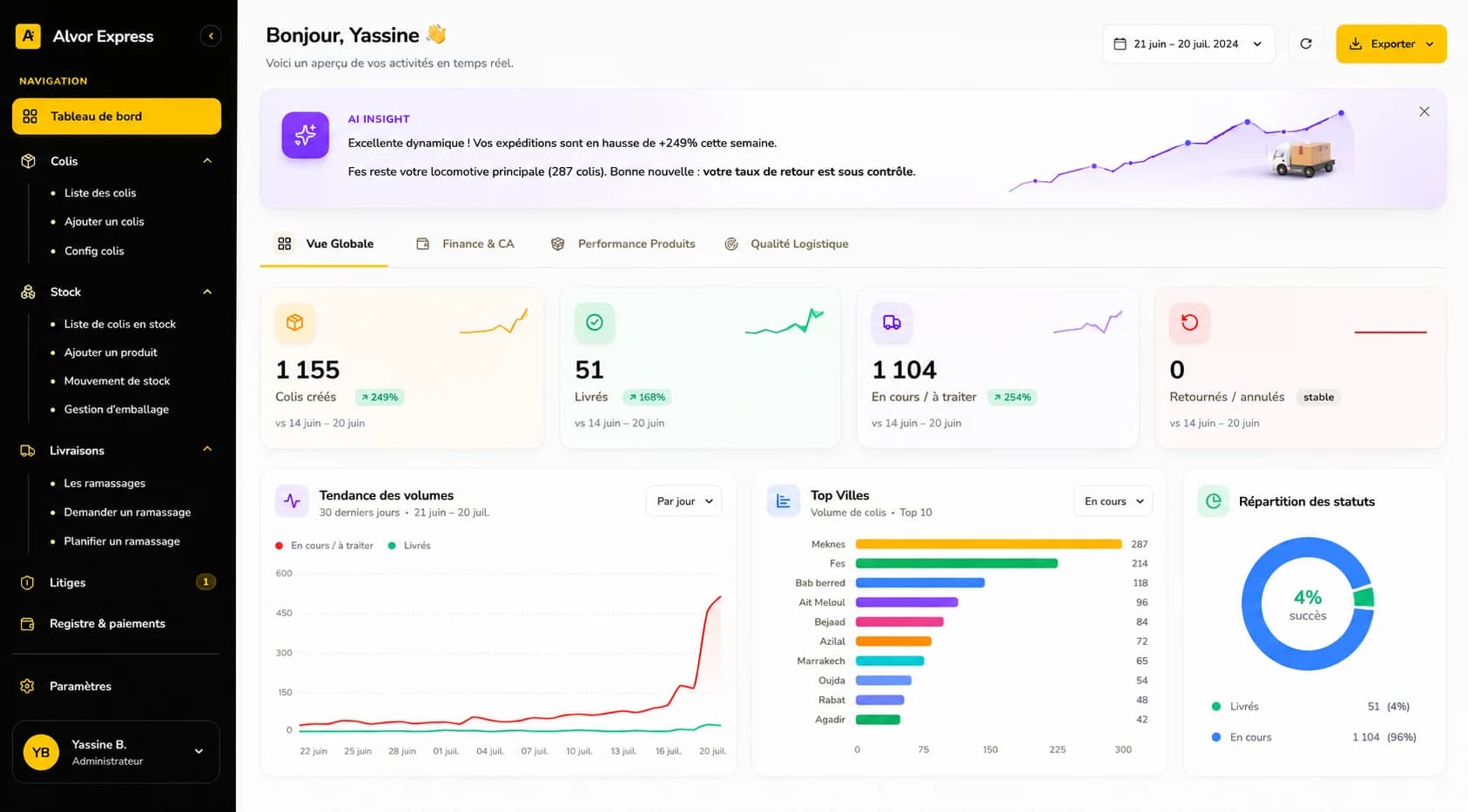1468x812 pixels.
Task: Toggle the Livrés series in the trend chart legend
Action: (x=409, y=546)
